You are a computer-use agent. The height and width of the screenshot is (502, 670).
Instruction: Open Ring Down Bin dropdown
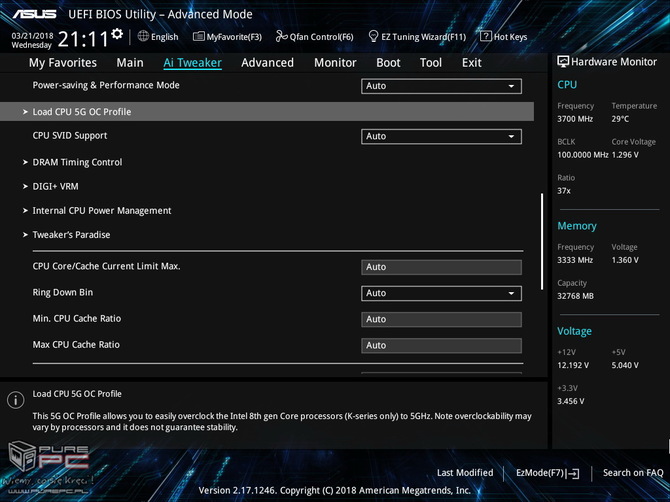(x=441, y=293)
